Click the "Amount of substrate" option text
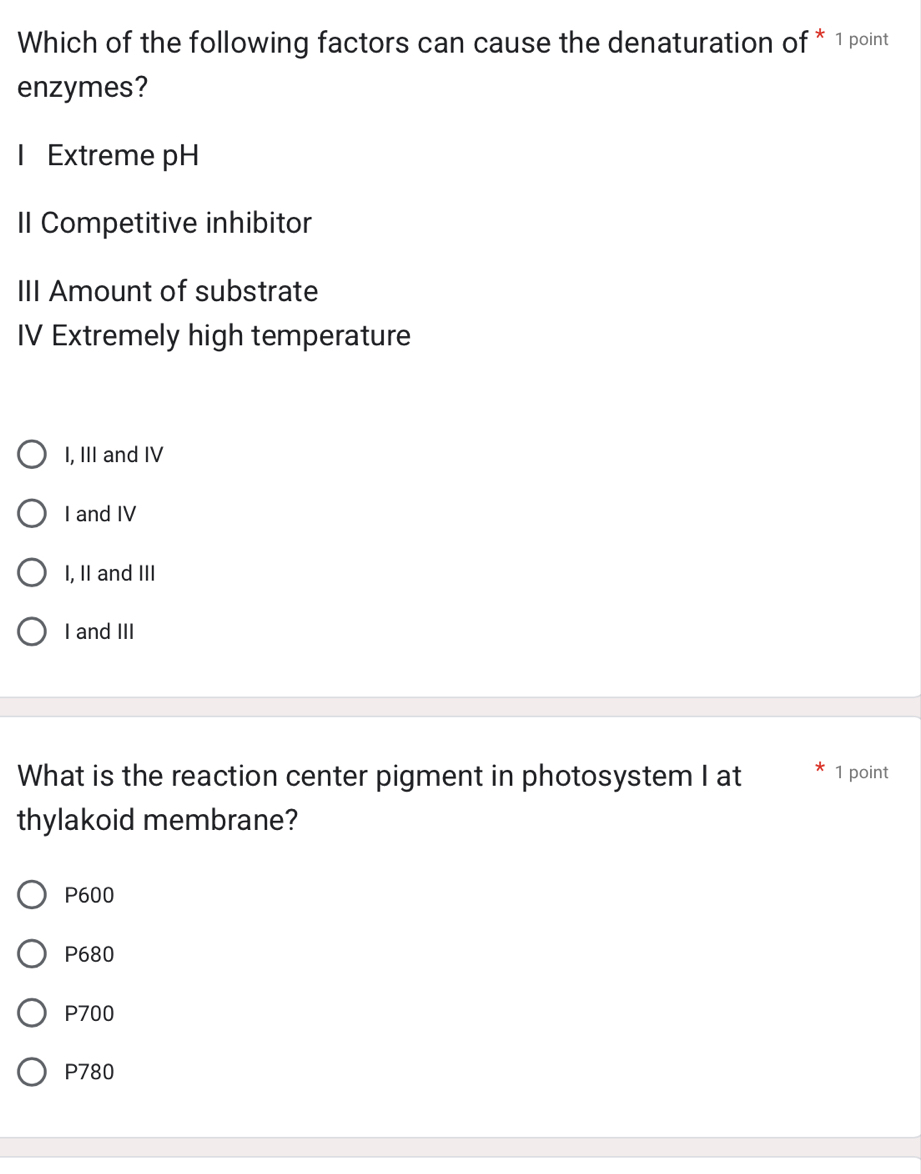 click(166, 291)
